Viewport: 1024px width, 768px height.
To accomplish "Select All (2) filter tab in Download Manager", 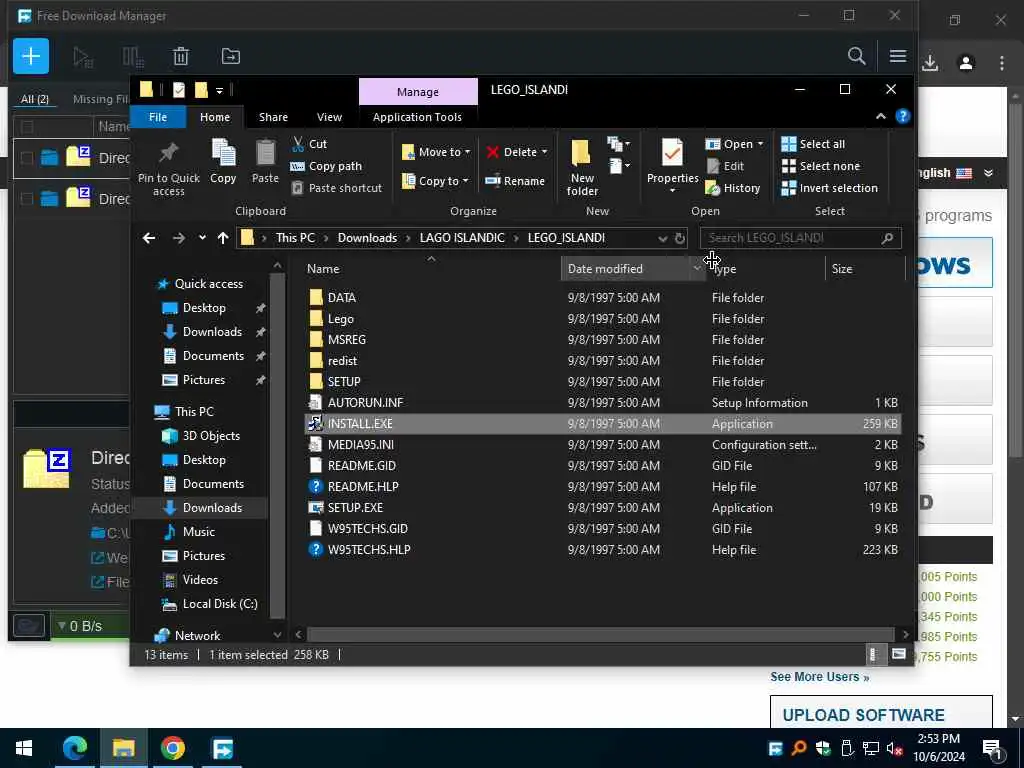I will pos(35,99).
